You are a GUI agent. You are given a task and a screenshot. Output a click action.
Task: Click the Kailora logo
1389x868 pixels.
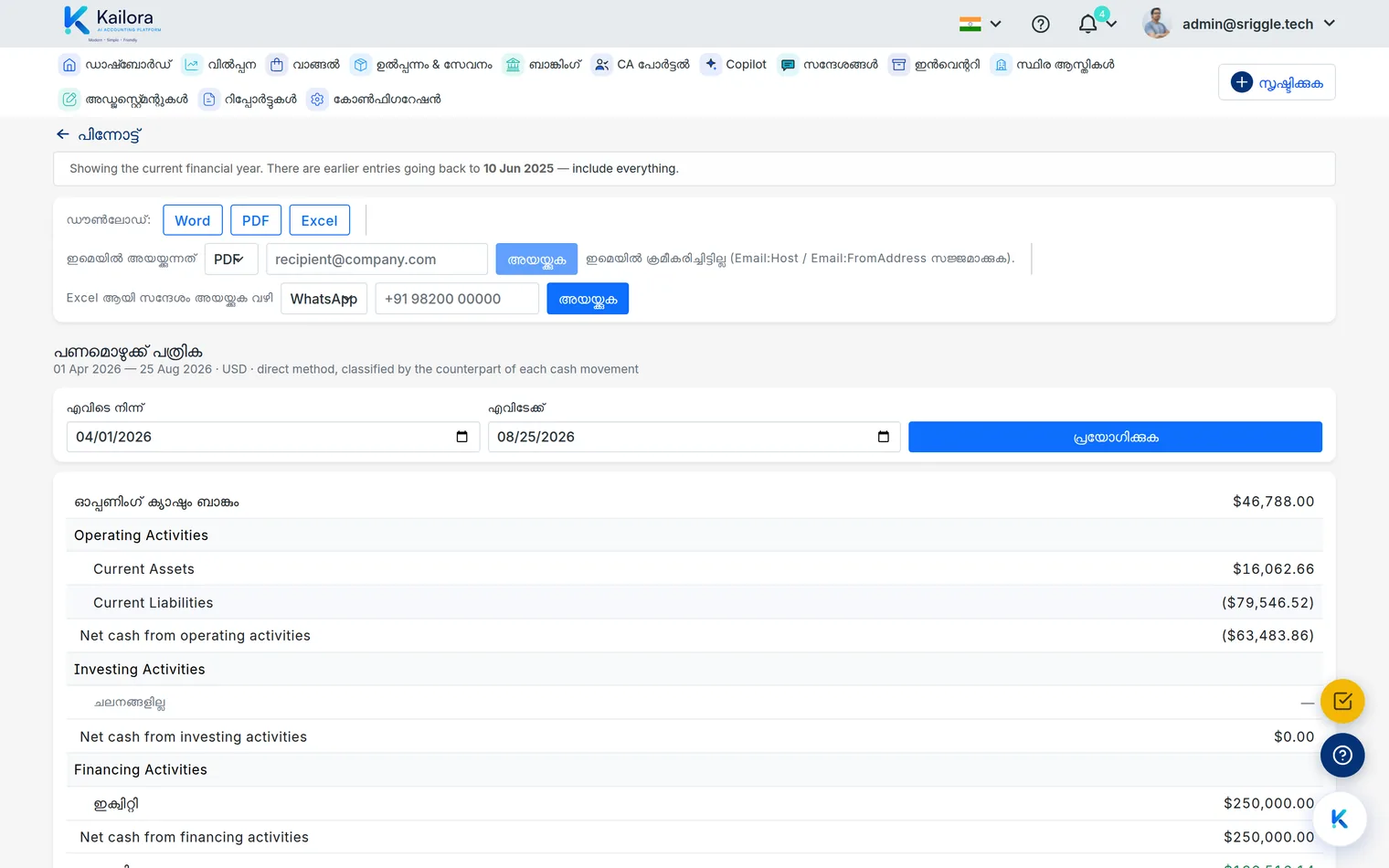point(112,23)
